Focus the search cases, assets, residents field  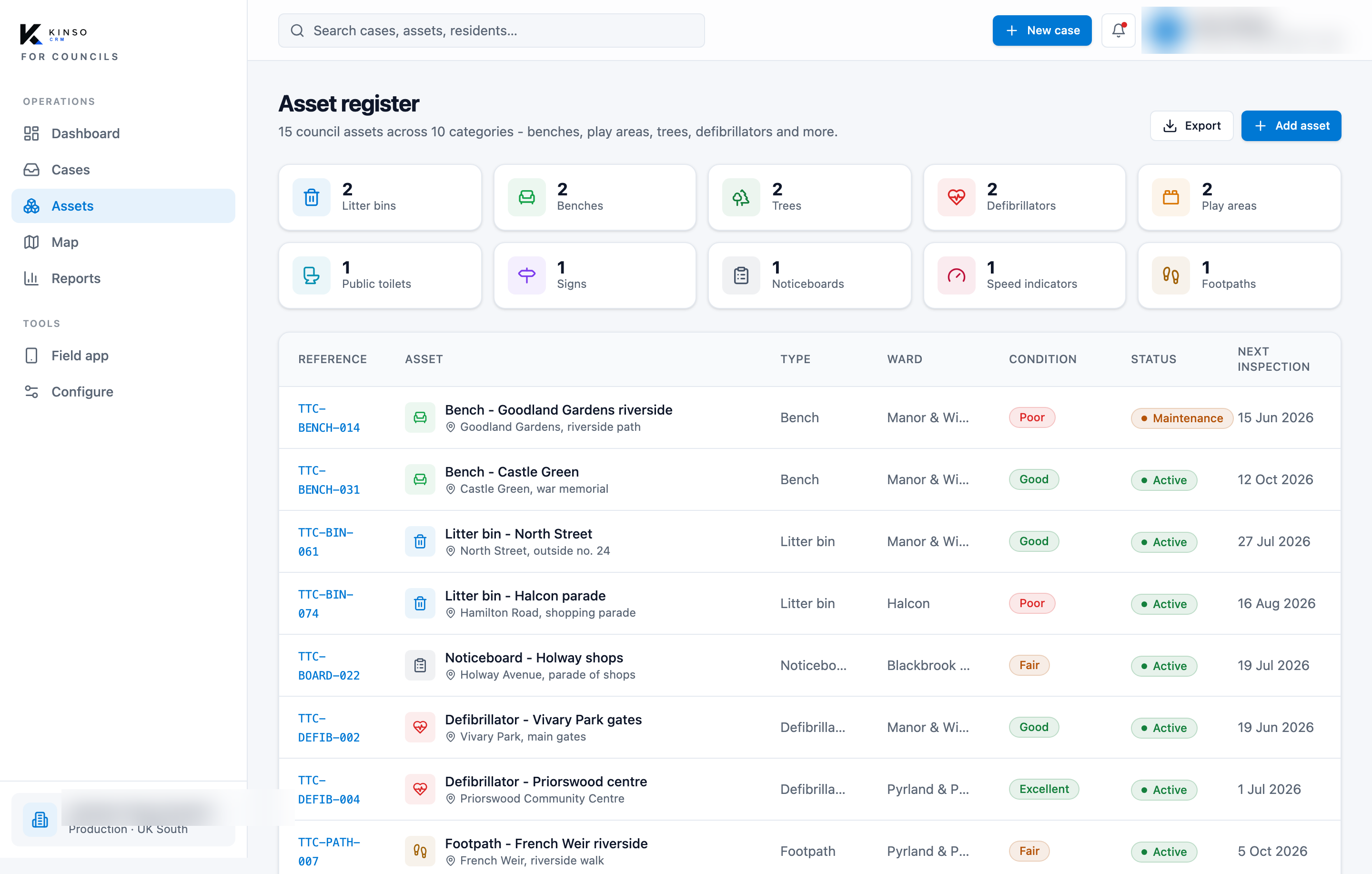tap(491, 30)
